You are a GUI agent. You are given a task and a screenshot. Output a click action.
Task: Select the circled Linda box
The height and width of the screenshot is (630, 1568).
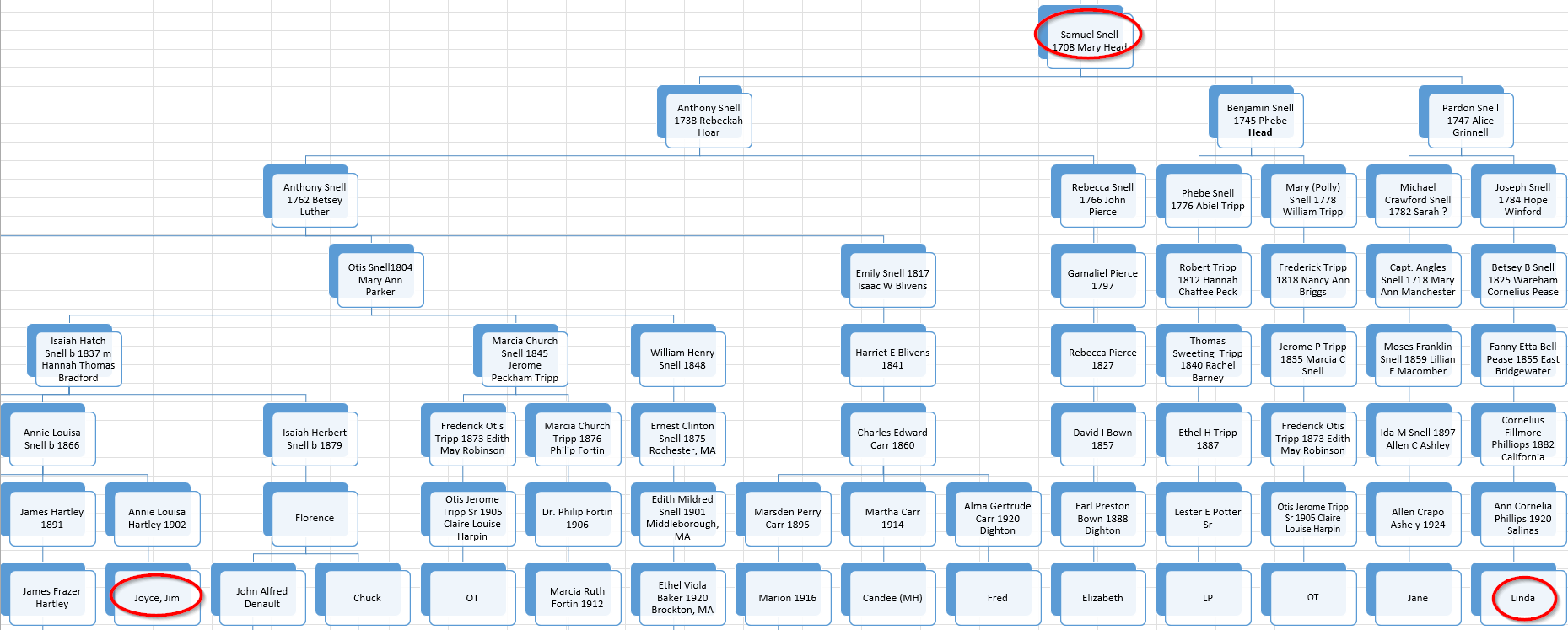(x=1522, y=598)
